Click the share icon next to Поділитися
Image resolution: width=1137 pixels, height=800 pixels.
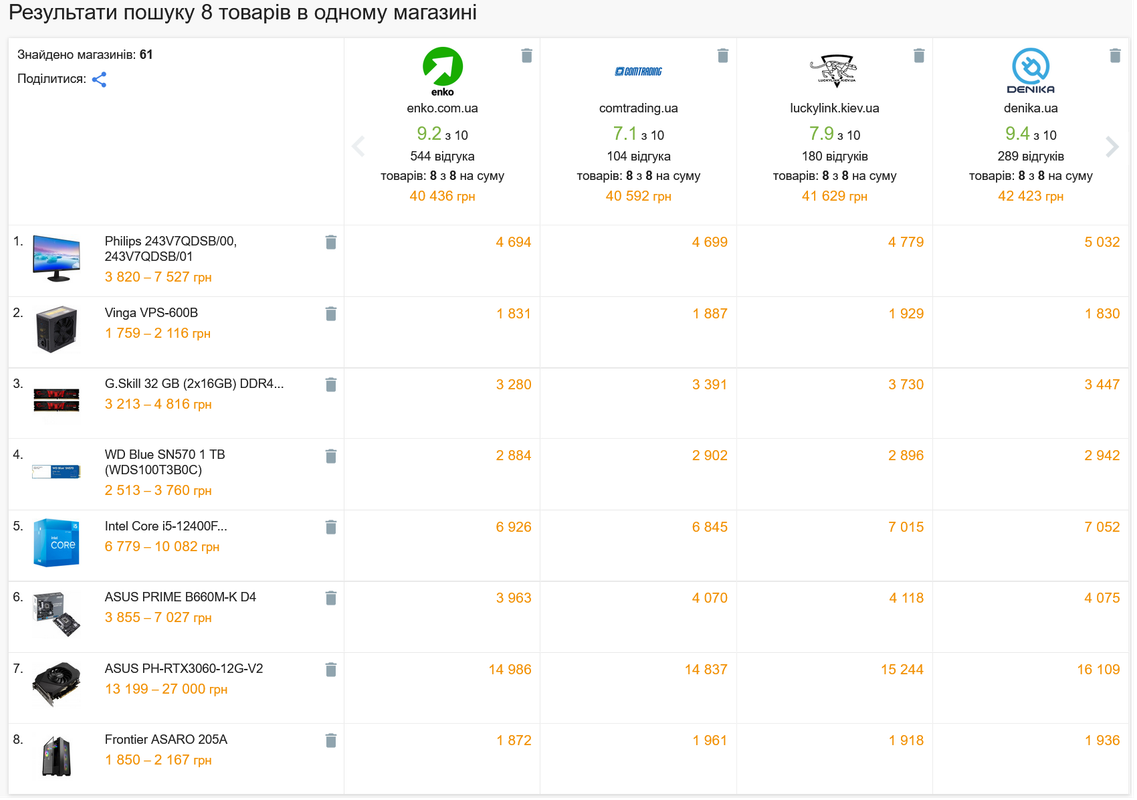pos(99,80)
